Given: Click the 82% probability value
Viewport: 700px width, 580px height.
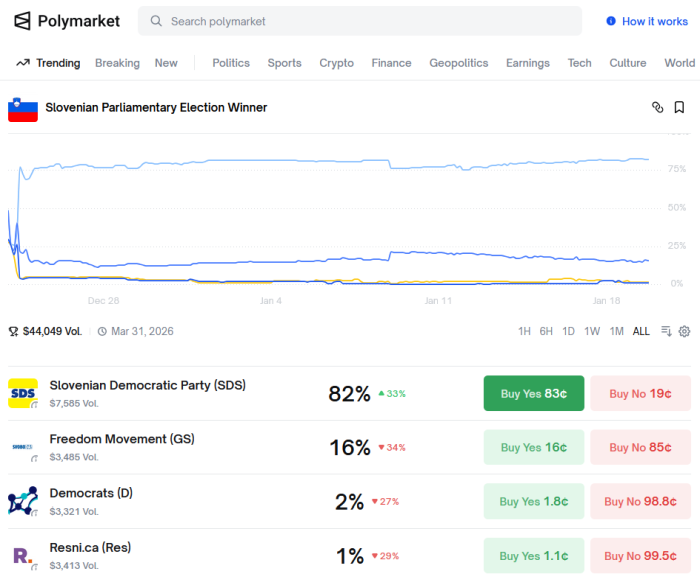Looking at the screenshot, I should 350,394.
